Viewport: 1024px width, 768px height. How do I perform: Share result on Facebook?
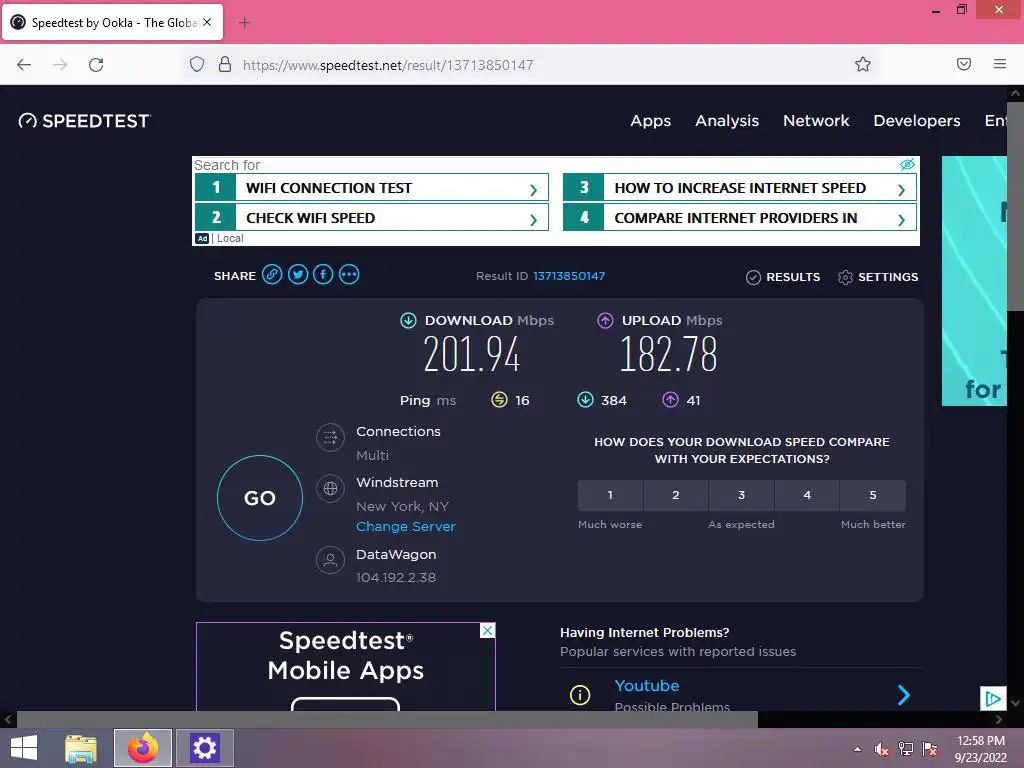pos(323,275)
